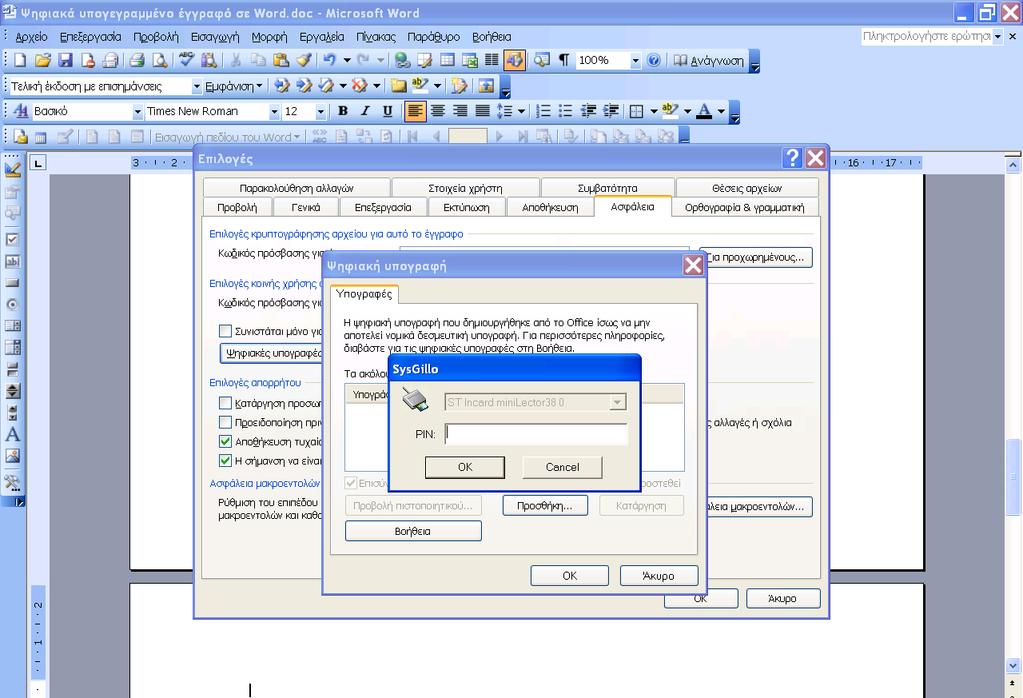Click OK in the SysGillo PIN dialog
The width and height of the screenshot is (1023, 698).
[x=465, y=467]
